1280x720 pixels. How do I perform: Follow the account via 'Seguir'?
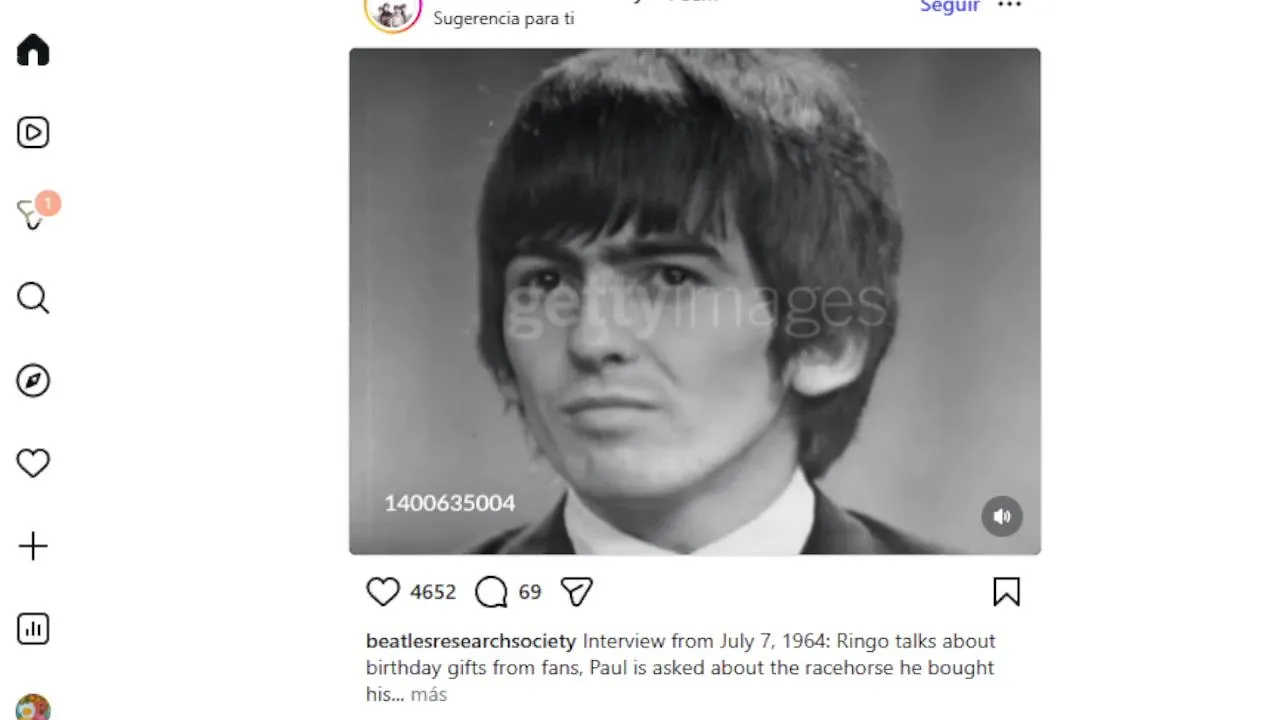(x=950, y=6)
